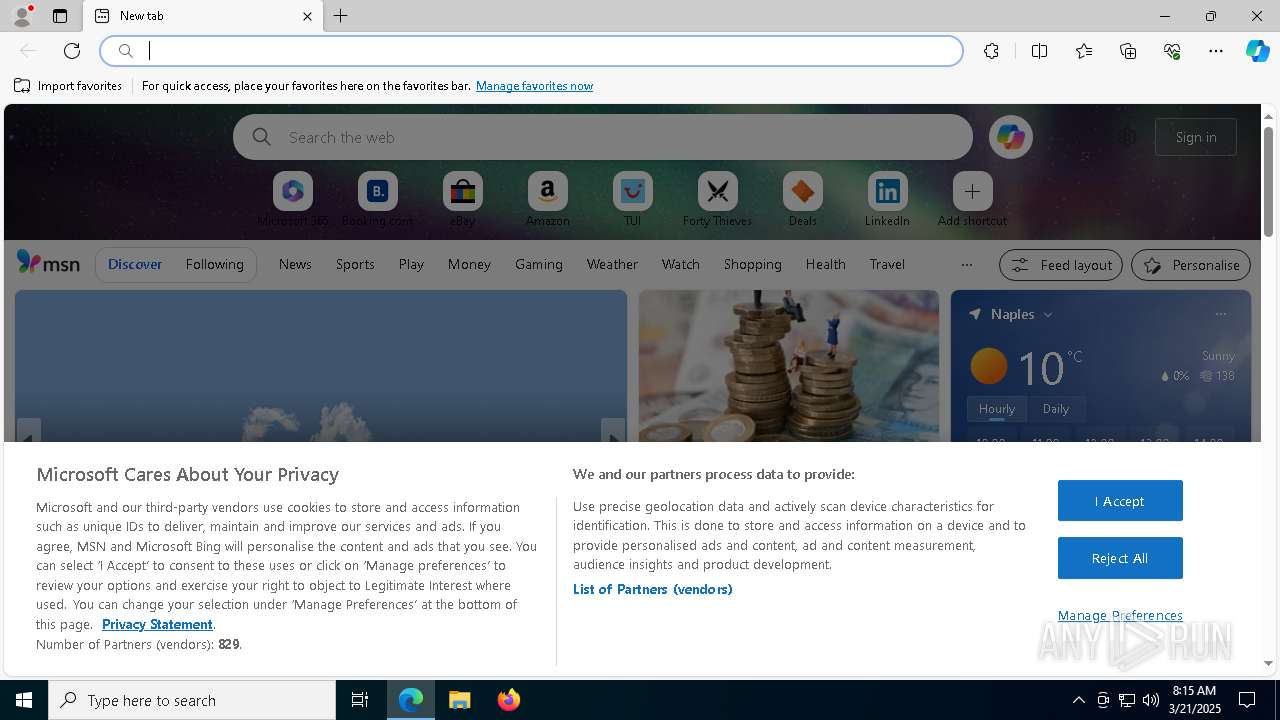The height and width of the screenshot is (720, 1280).
Task: Open the coins stack article thumbnail
Action: click(x=789, y=366)
